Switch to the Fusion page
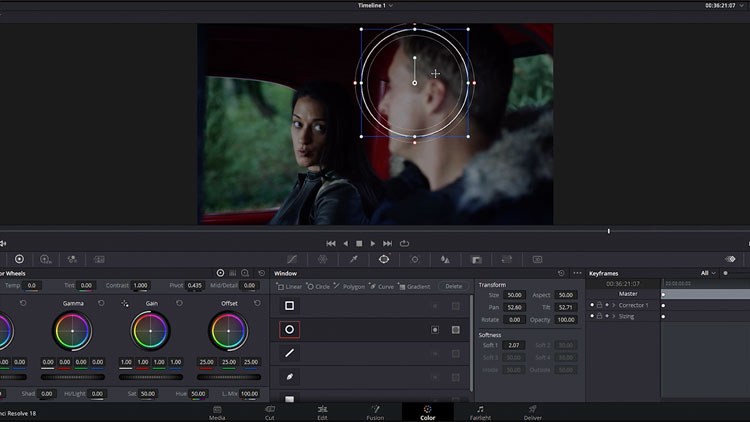The height and width of the screenshot is (422, 750). pyautogui.click(x=375, y=412)
